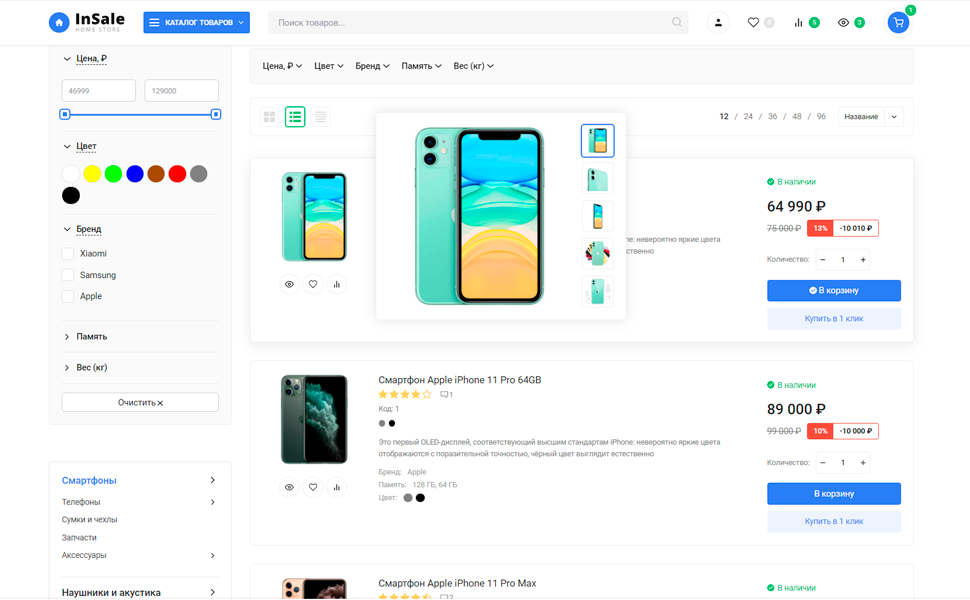This screenshot has height=600, width=970.
Task: Open the Наушники и акустика category
Action: click(x=111, y=593)
